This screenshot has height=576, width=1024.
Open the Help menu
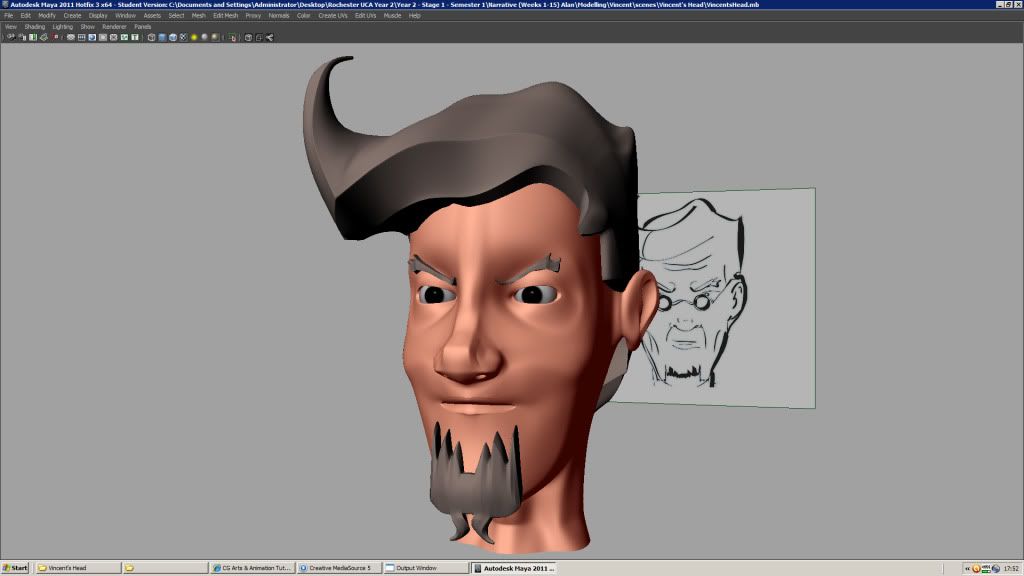click(x=415, y=16)
